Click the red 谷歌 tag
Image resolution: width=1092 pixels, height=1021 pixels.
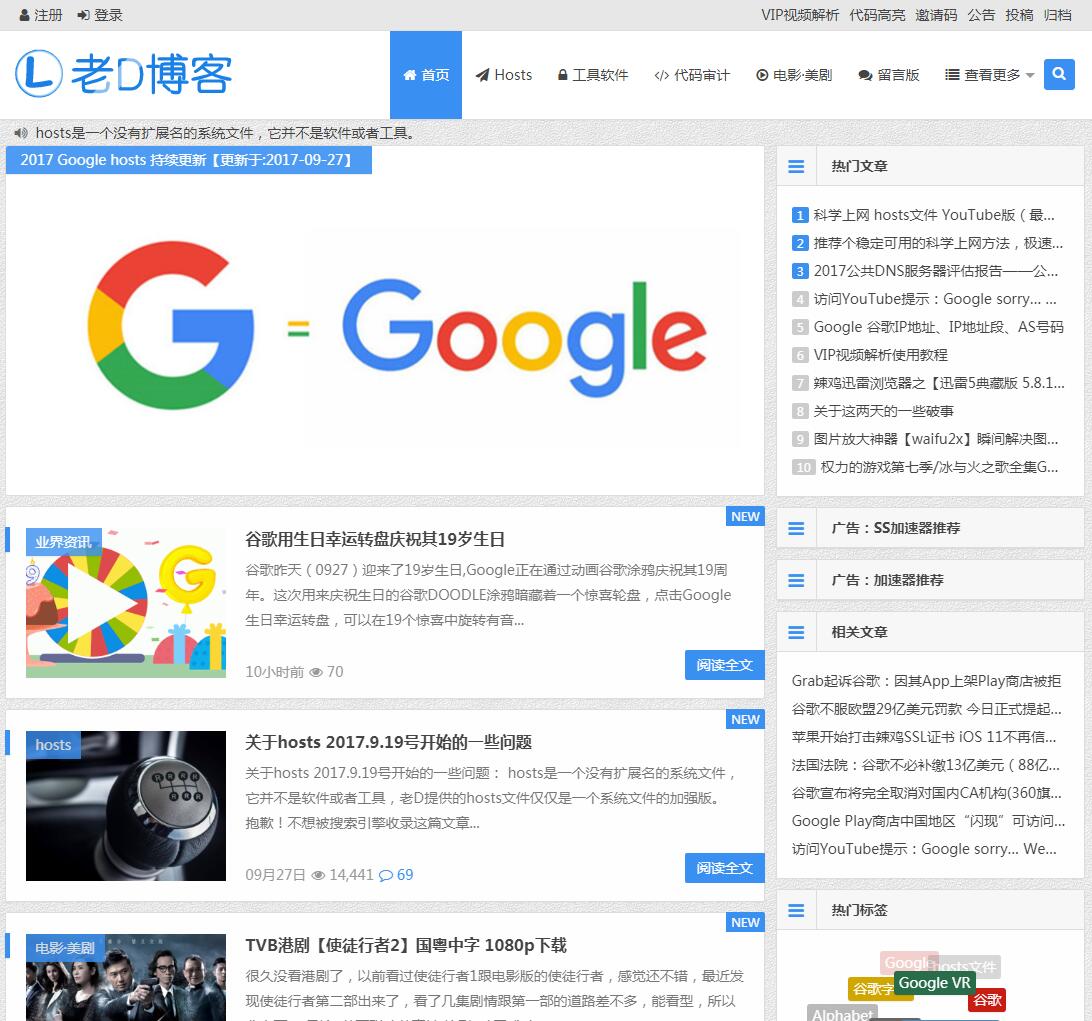pyautogui.click(x=987, y=1000)
